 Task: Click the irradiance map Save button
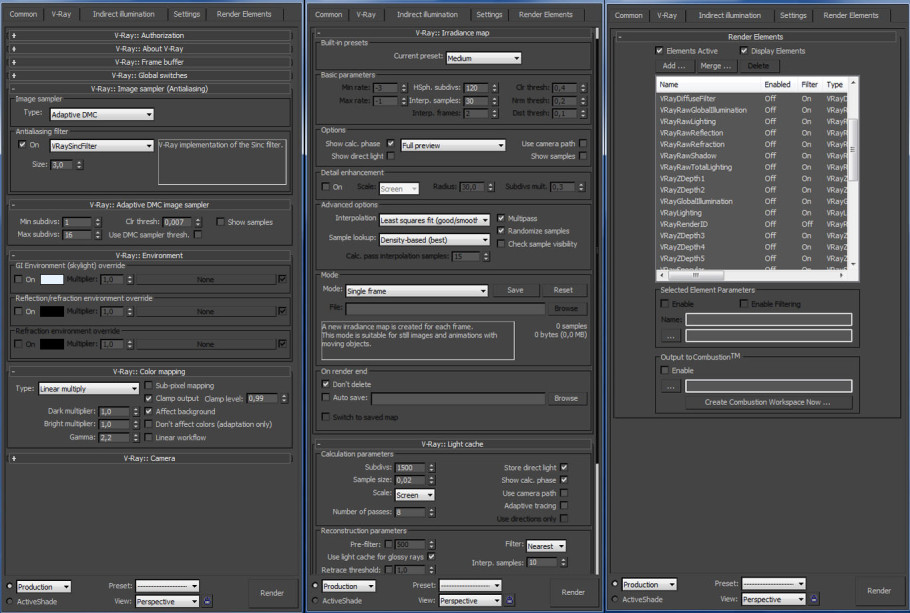tap(515, 290)
